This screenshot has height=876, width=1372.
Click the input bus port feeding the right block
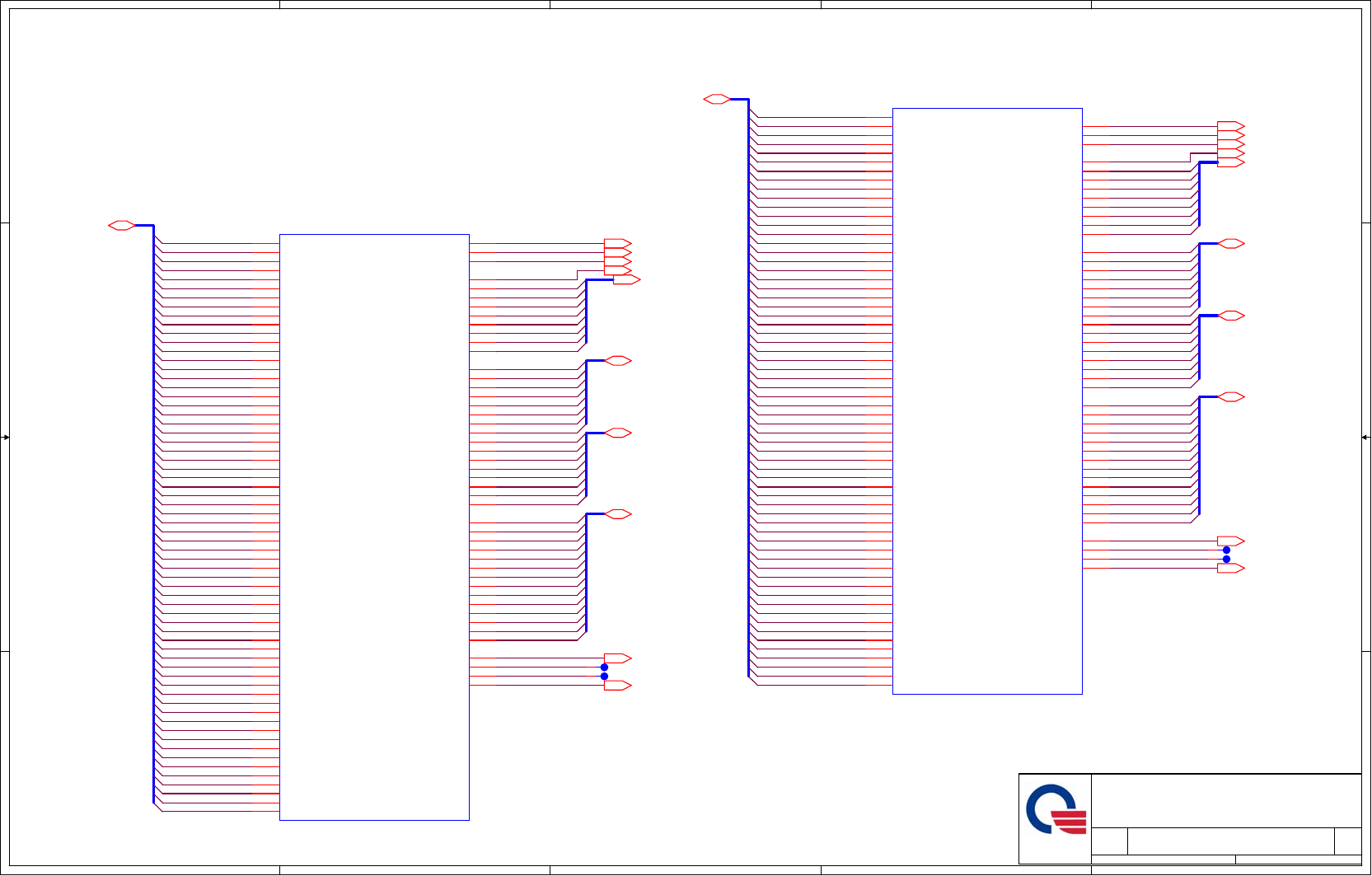point(717,99)
